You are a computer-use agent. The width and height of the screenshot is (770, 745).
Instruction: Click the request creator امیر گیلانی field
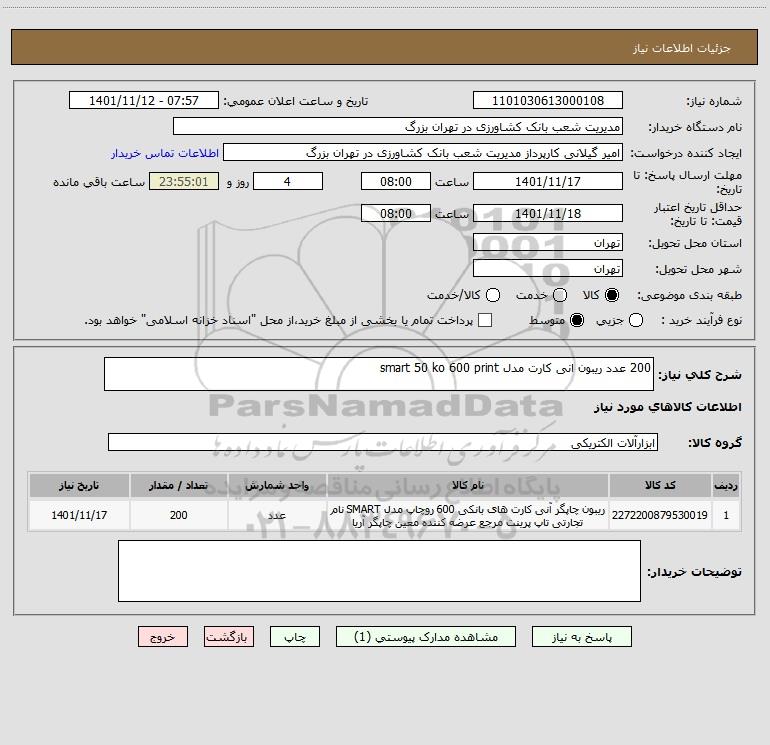point(423,153)
